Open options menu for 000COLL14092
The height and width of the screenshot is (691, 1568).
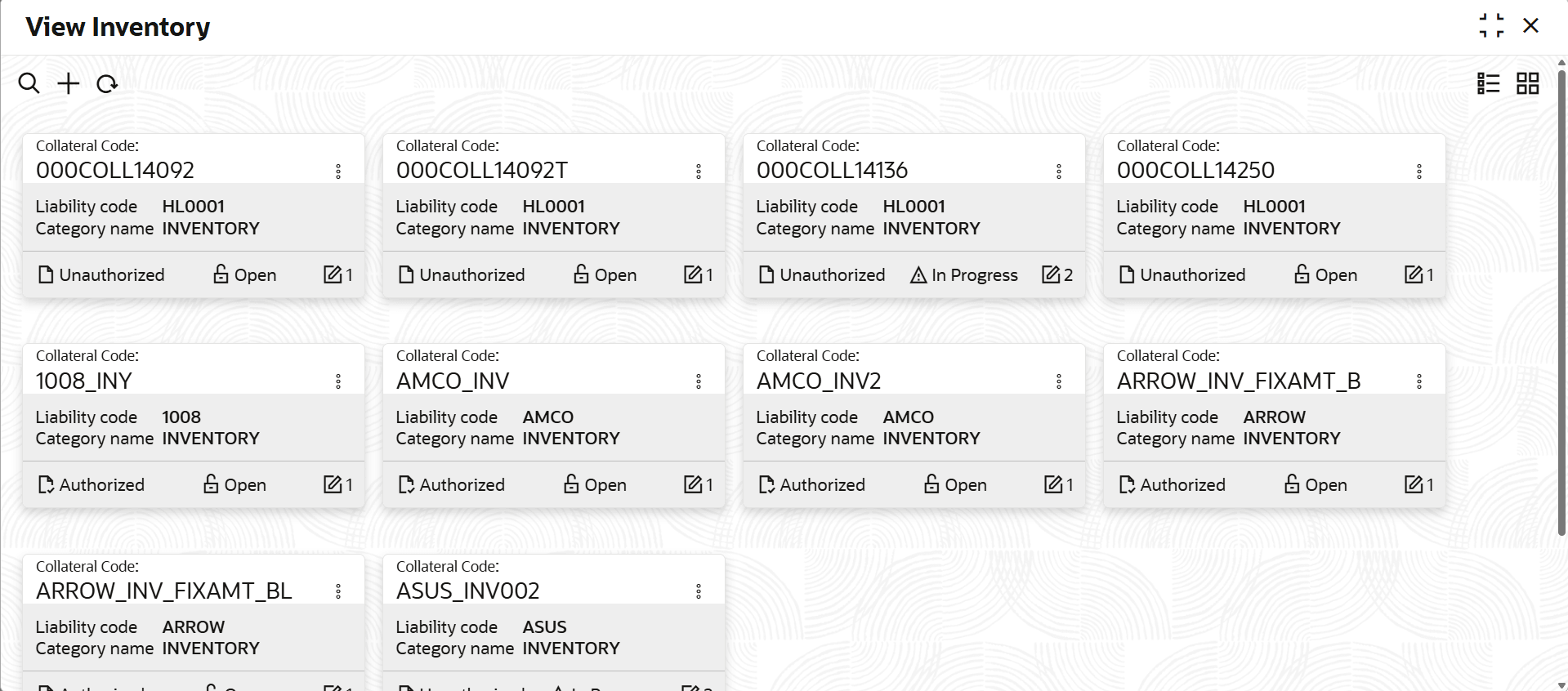tap(338, 172)
